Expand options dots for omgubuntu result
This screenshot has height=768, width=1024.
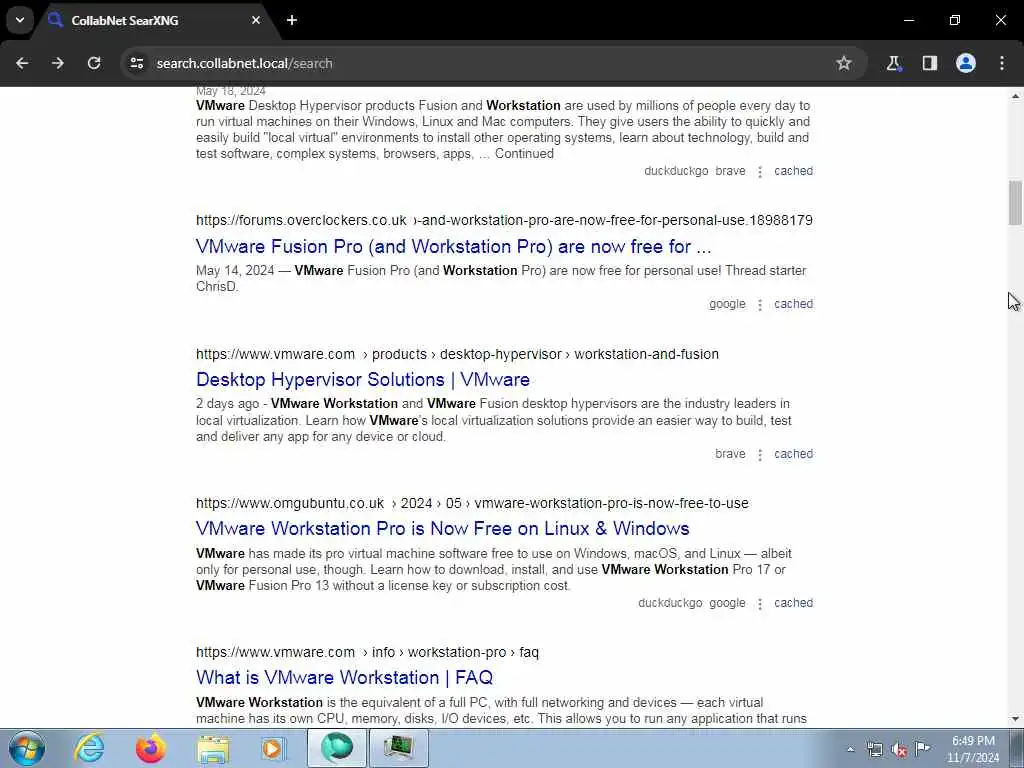pos(760,603)
